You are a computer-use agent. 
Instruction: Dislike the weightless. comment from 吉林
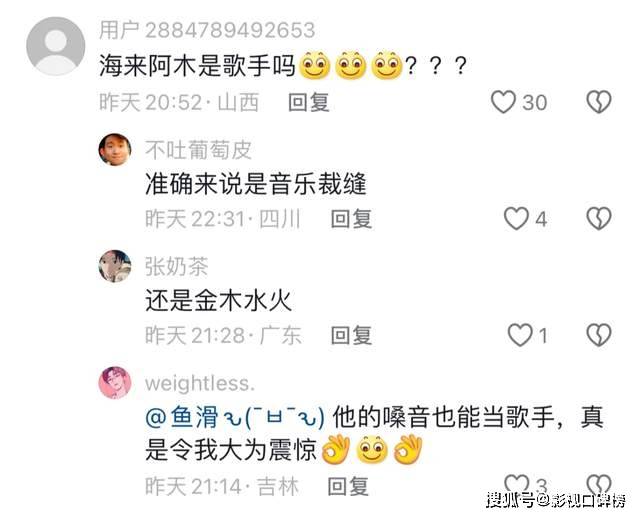click(x=599, y=484)
